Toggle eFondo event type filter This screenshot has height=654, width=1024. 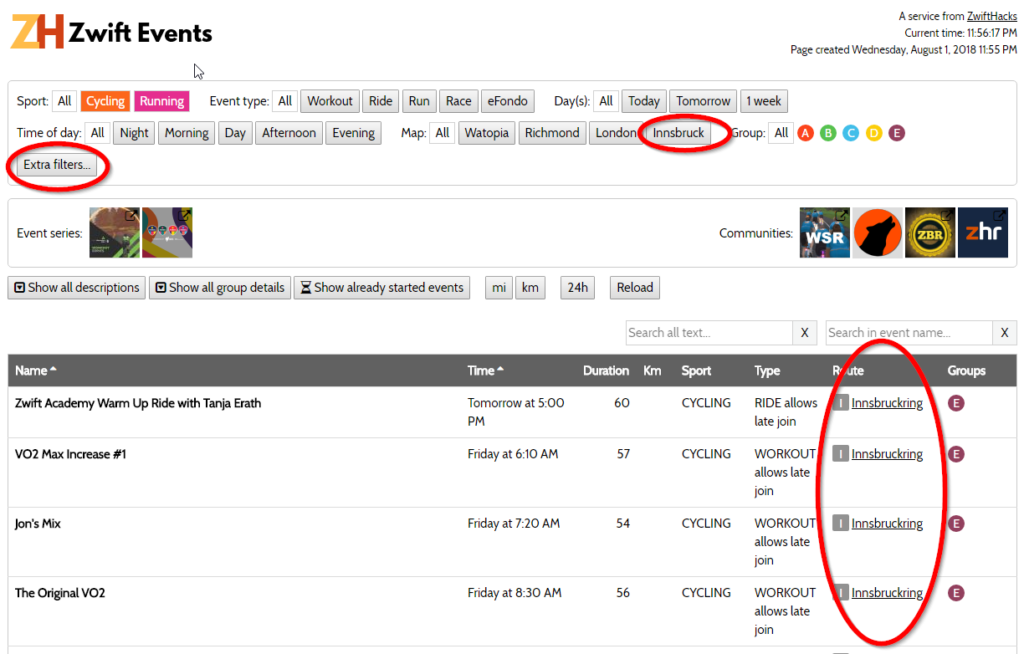[x=507, y=101]
